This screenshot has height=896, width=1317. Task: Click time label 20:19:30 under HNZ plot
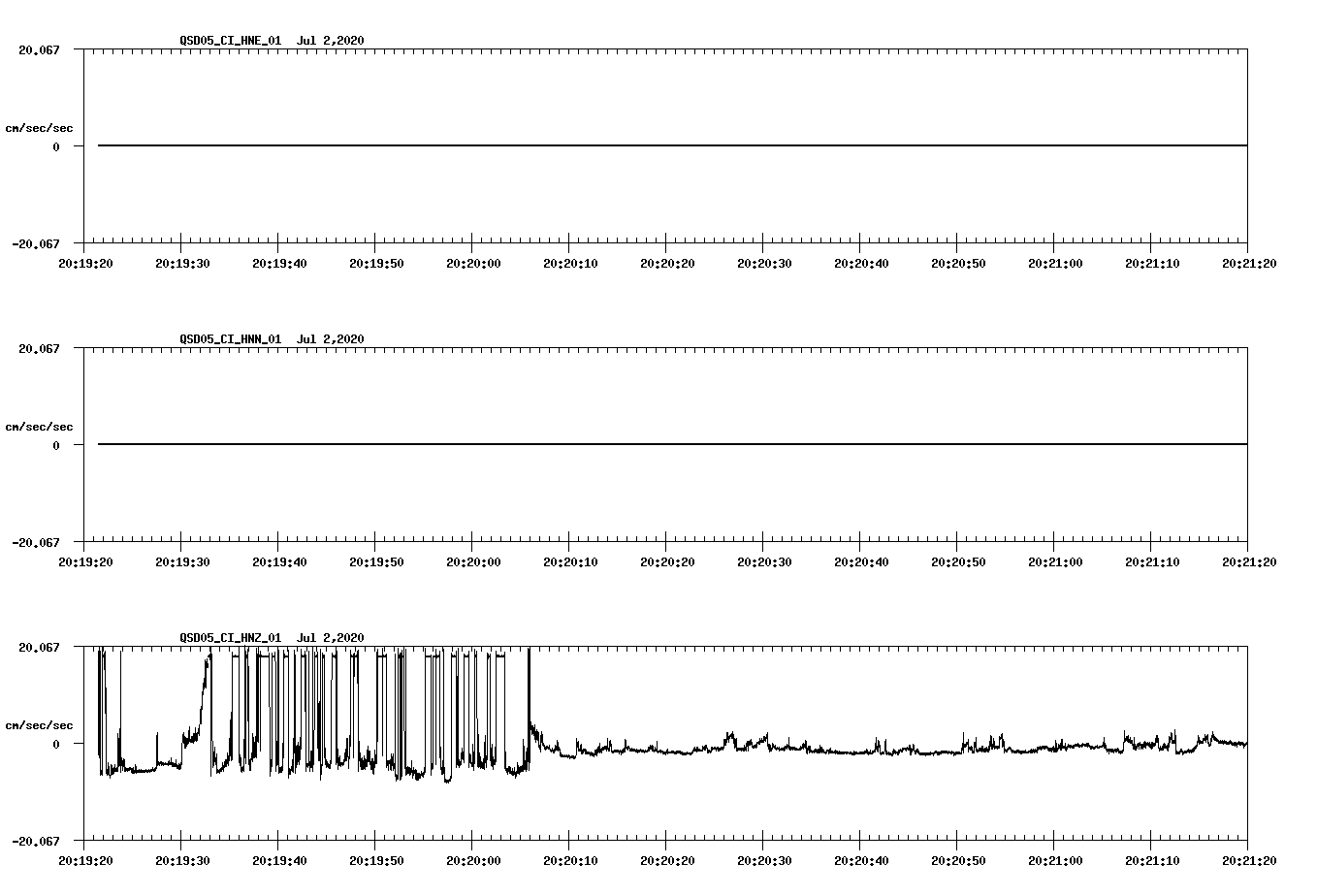pyautogui.click(x=182, y=861)
